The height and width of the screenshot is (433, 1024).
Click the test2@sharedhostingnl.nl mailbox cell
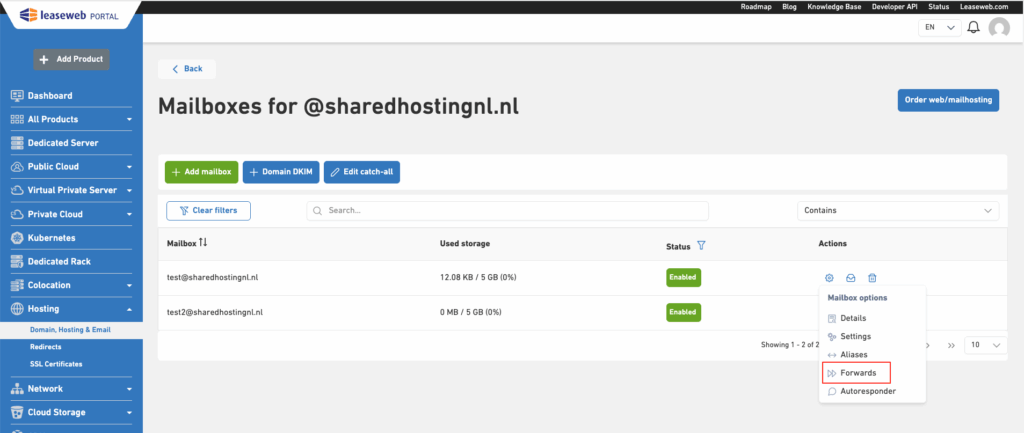point(215,312)
